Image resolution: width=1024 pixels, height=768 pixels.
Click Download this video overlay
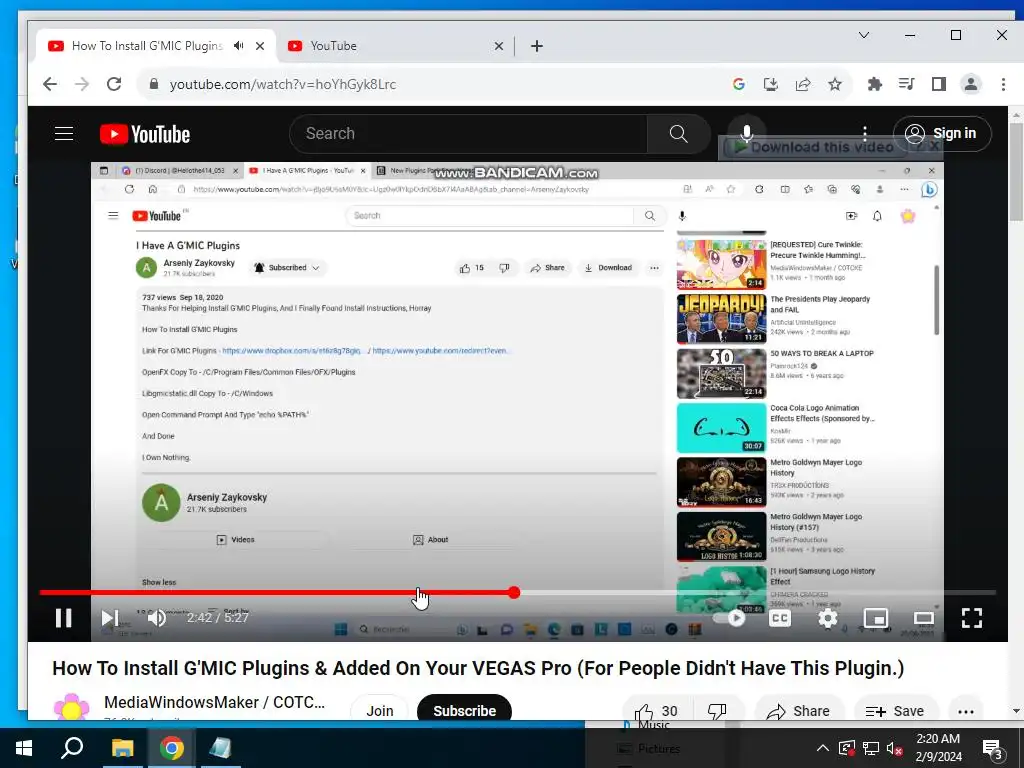click(x=813, y=147)
